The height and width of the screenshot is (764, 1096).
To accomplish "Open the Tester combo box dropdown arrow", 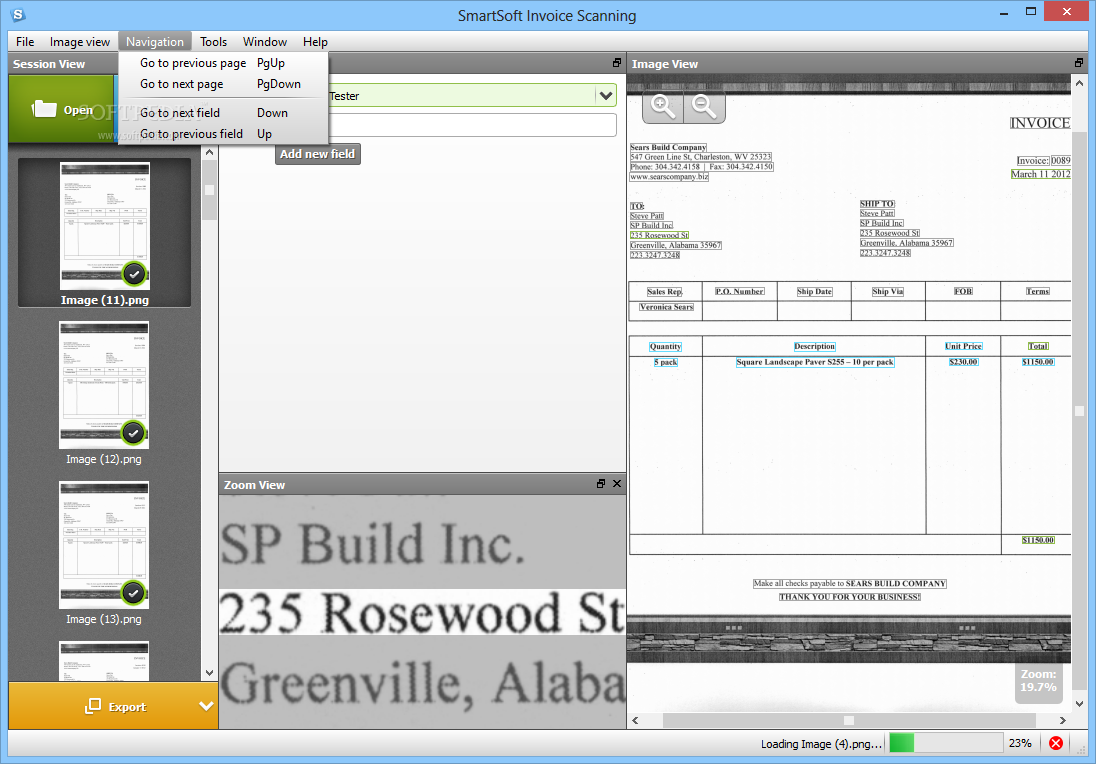I will coord(606,96).
